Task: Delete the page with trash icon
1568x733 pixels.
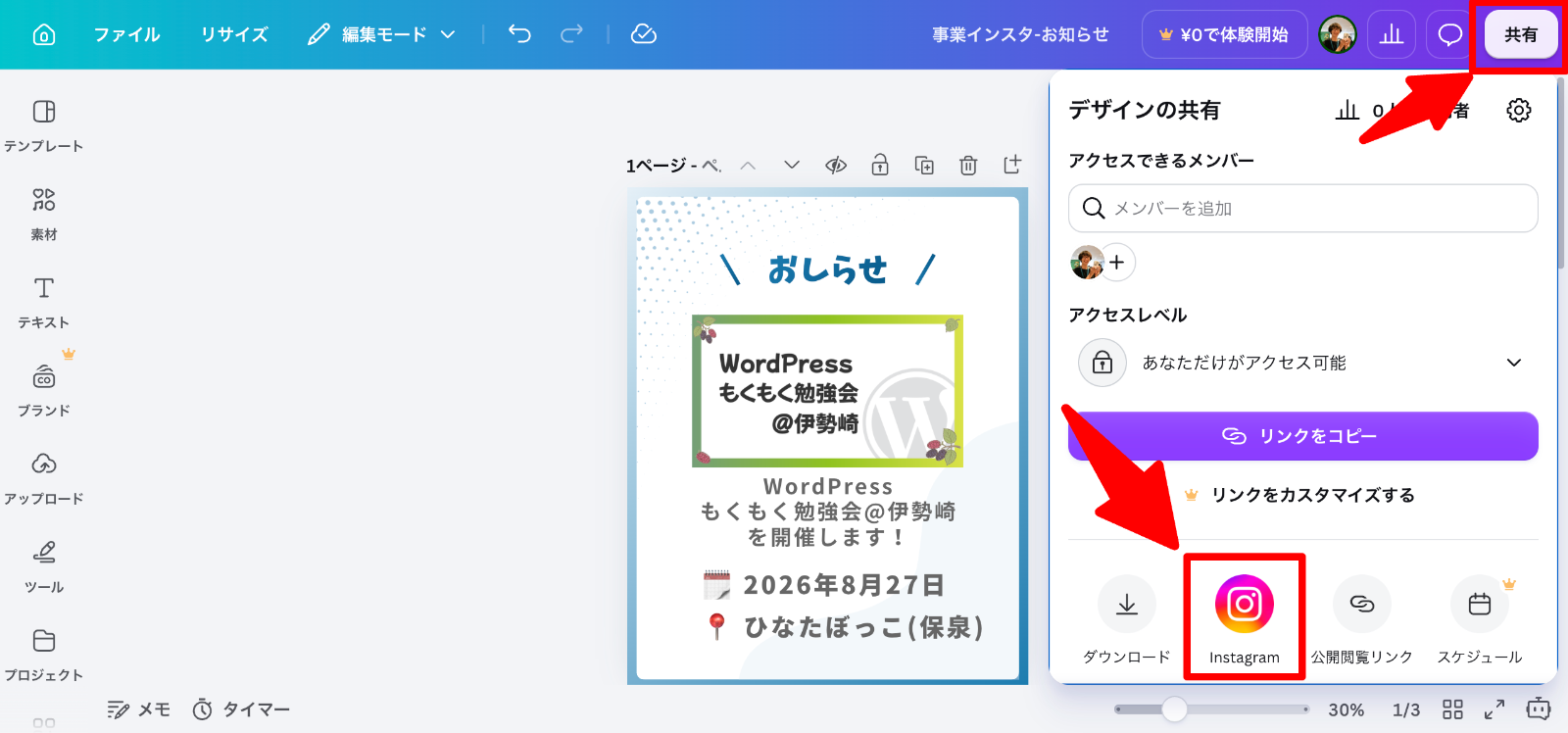Action: 968,166
